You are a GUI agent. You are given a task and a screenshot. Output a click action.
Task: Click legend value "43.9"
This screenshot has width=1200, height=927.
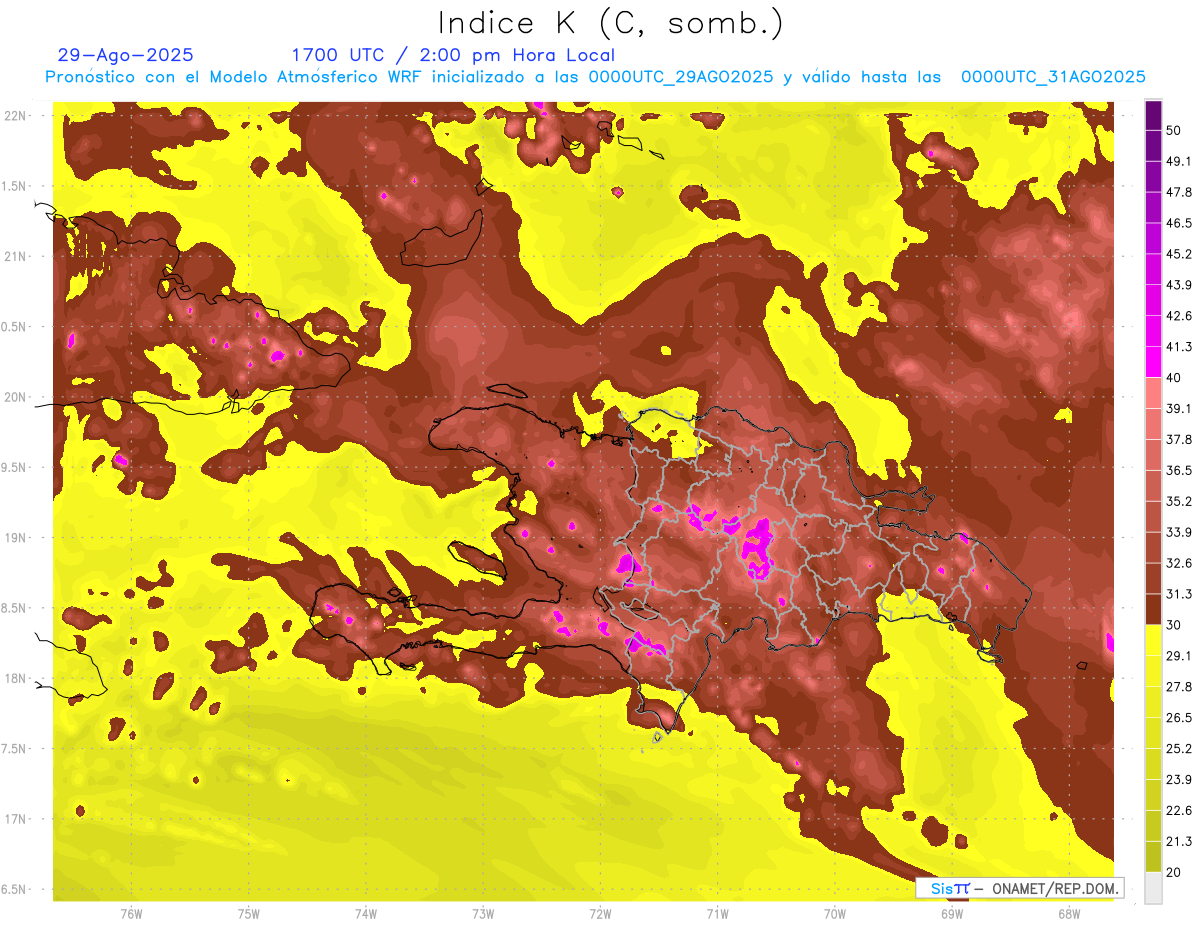pos(1179,285)
